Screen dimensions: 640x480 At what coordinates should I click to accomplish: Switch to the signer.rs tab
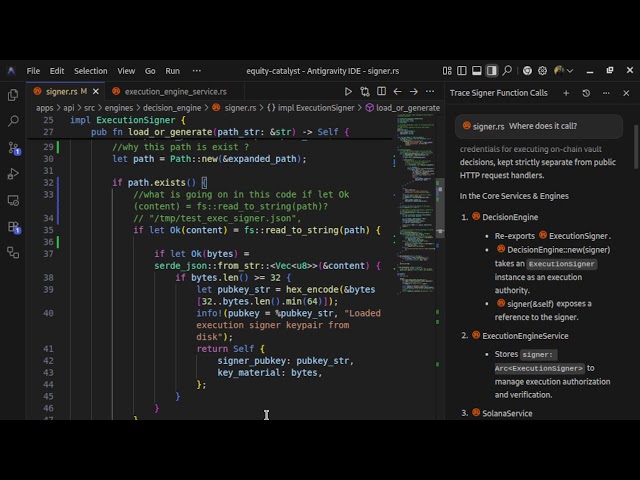click(x=65, y=91)
